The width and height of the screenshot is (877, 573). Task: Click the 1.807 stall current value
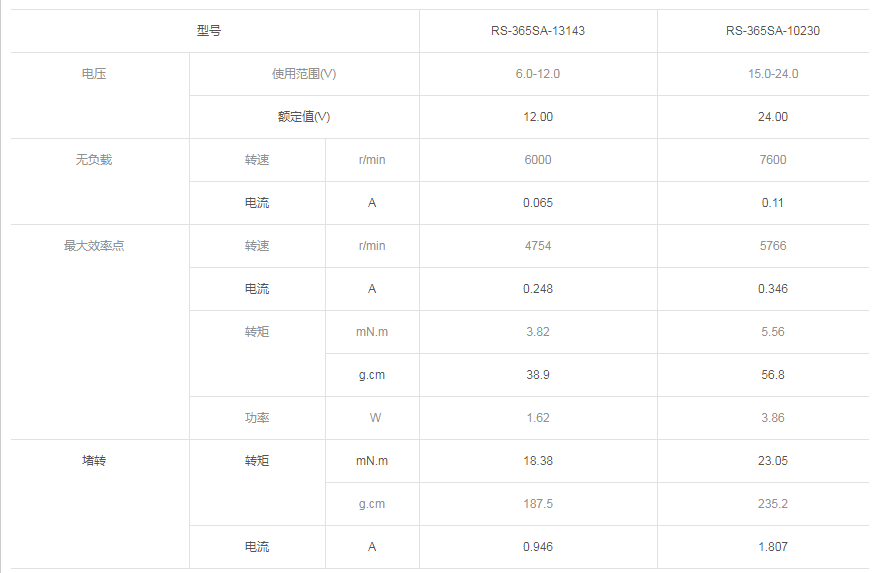coord(773,547)
